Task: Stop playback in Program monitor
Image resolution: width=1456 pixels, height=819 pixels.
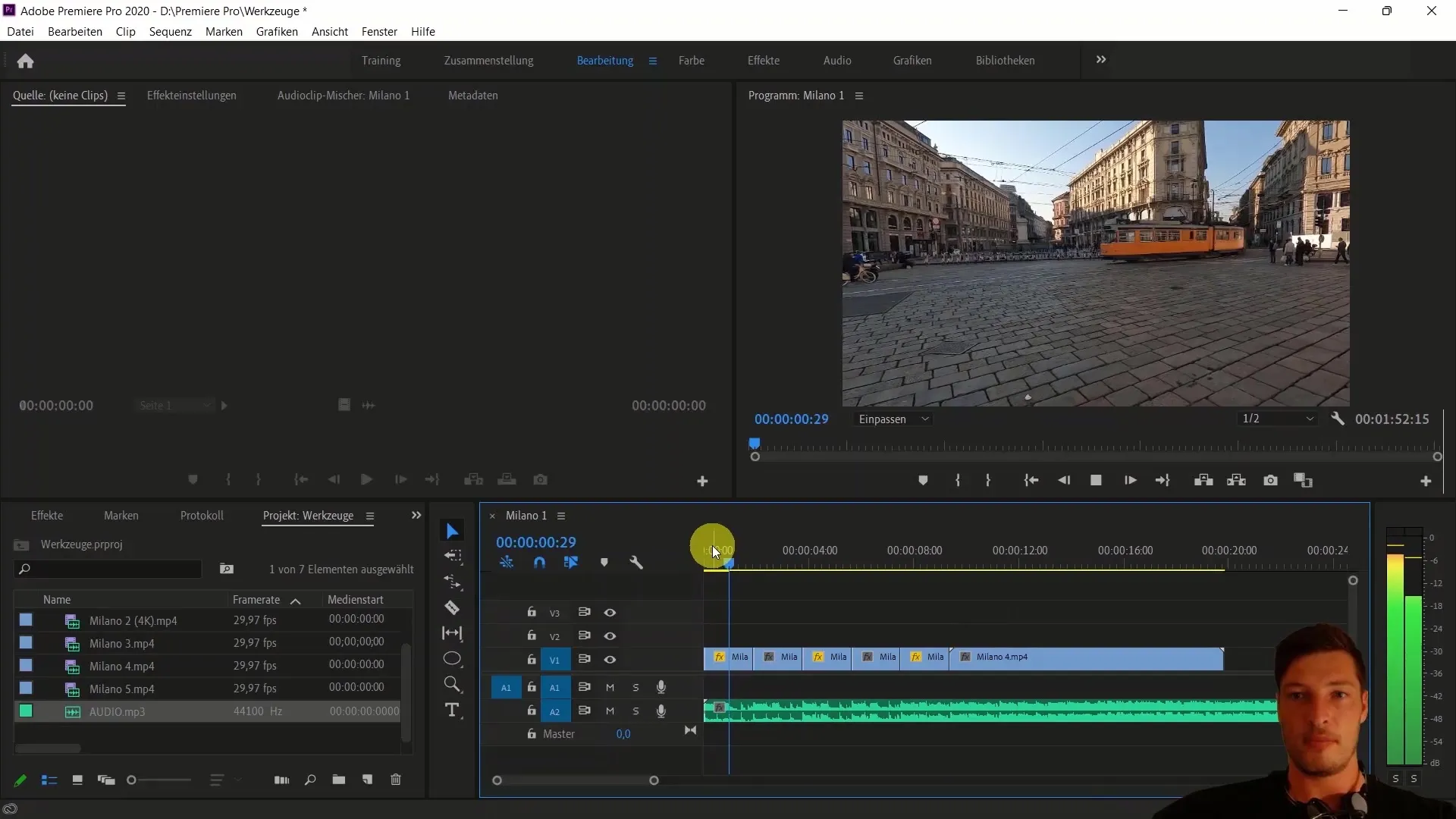Action: 1096,480
